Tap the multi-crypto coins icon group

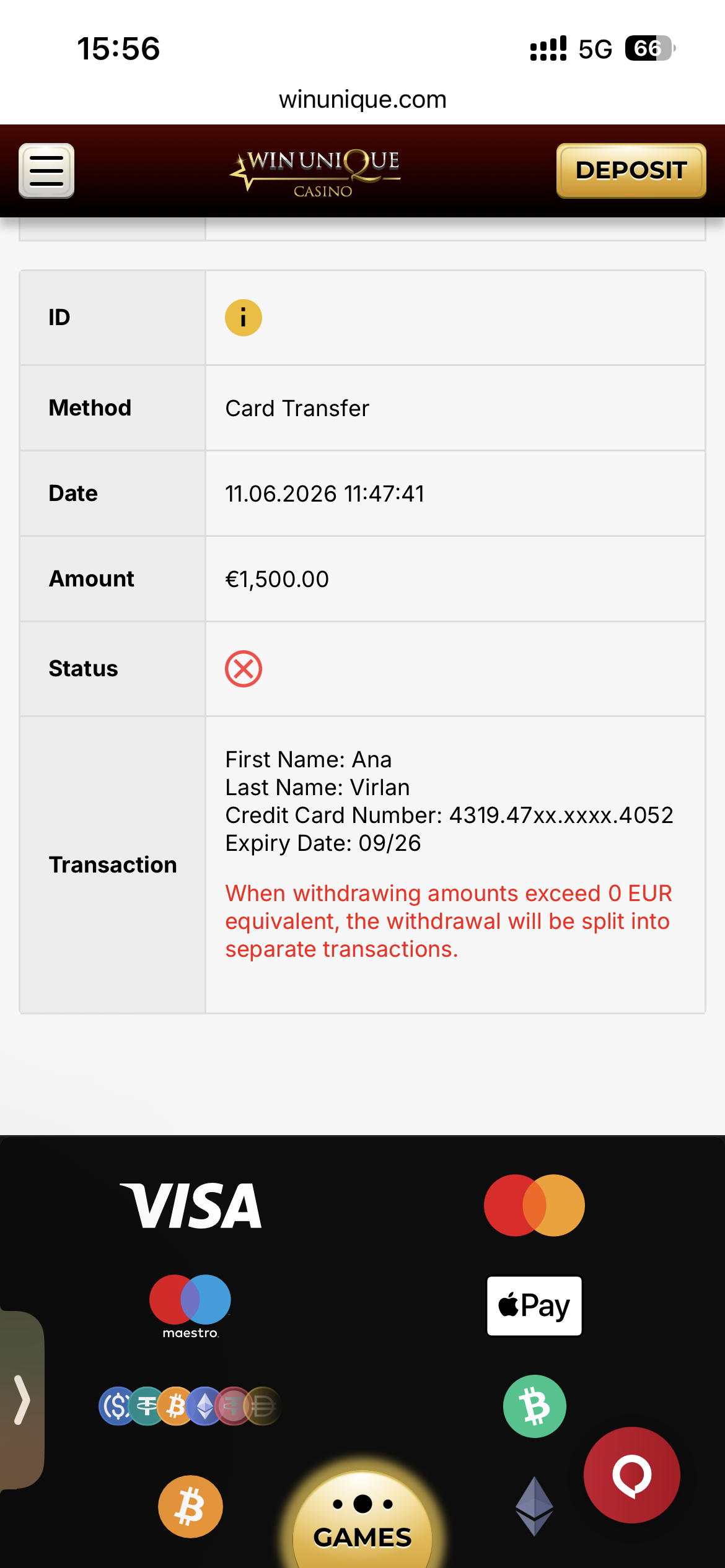click(x=190, y=1406)
